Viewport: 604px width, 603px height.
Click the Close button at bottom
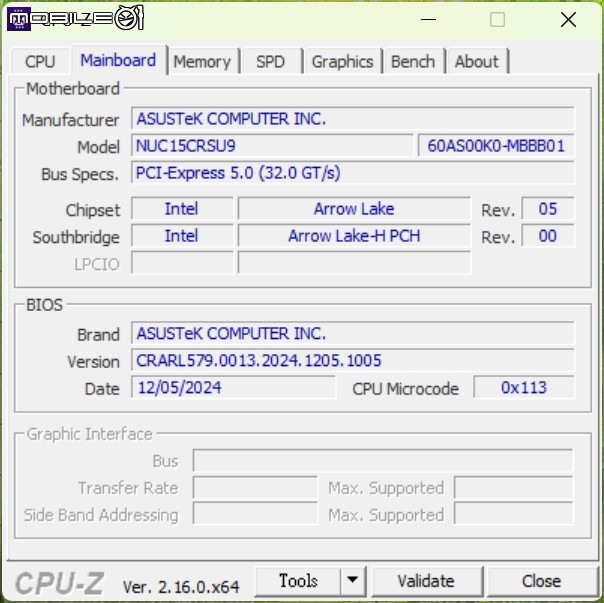(x=541, y=581)
